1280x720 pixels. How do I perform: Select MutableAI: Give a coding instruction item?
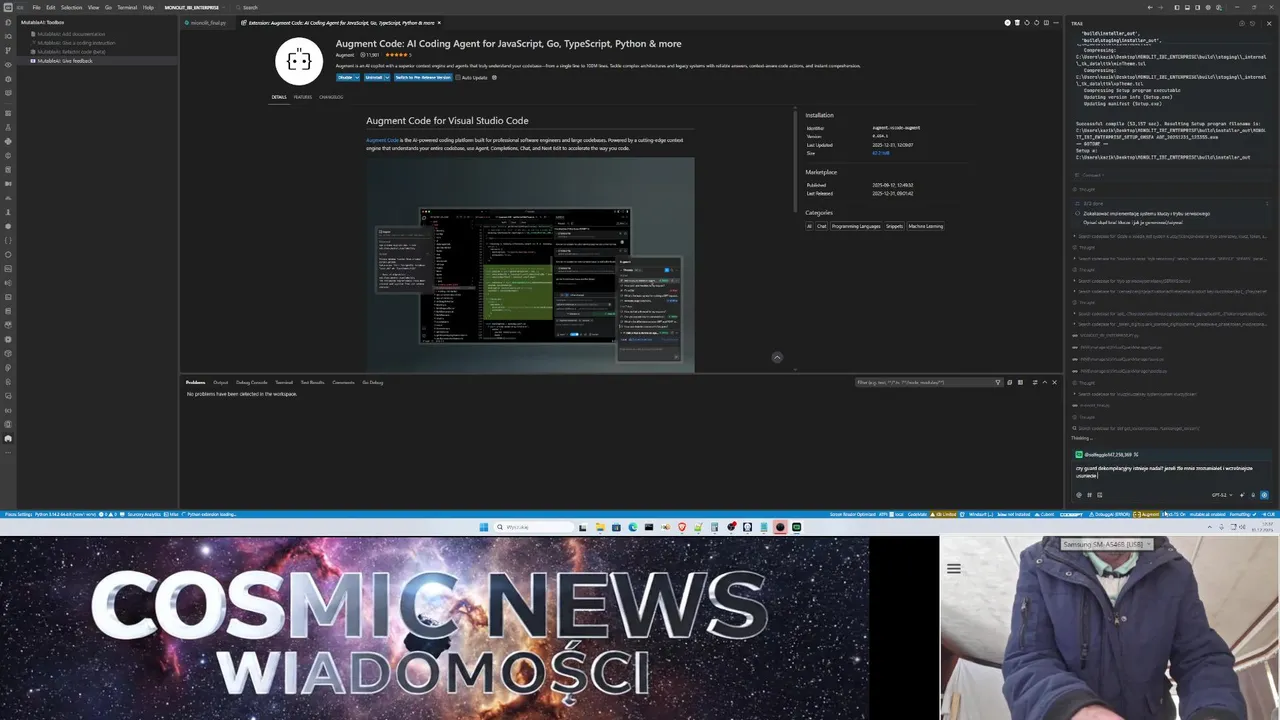[x=76, y=43]
